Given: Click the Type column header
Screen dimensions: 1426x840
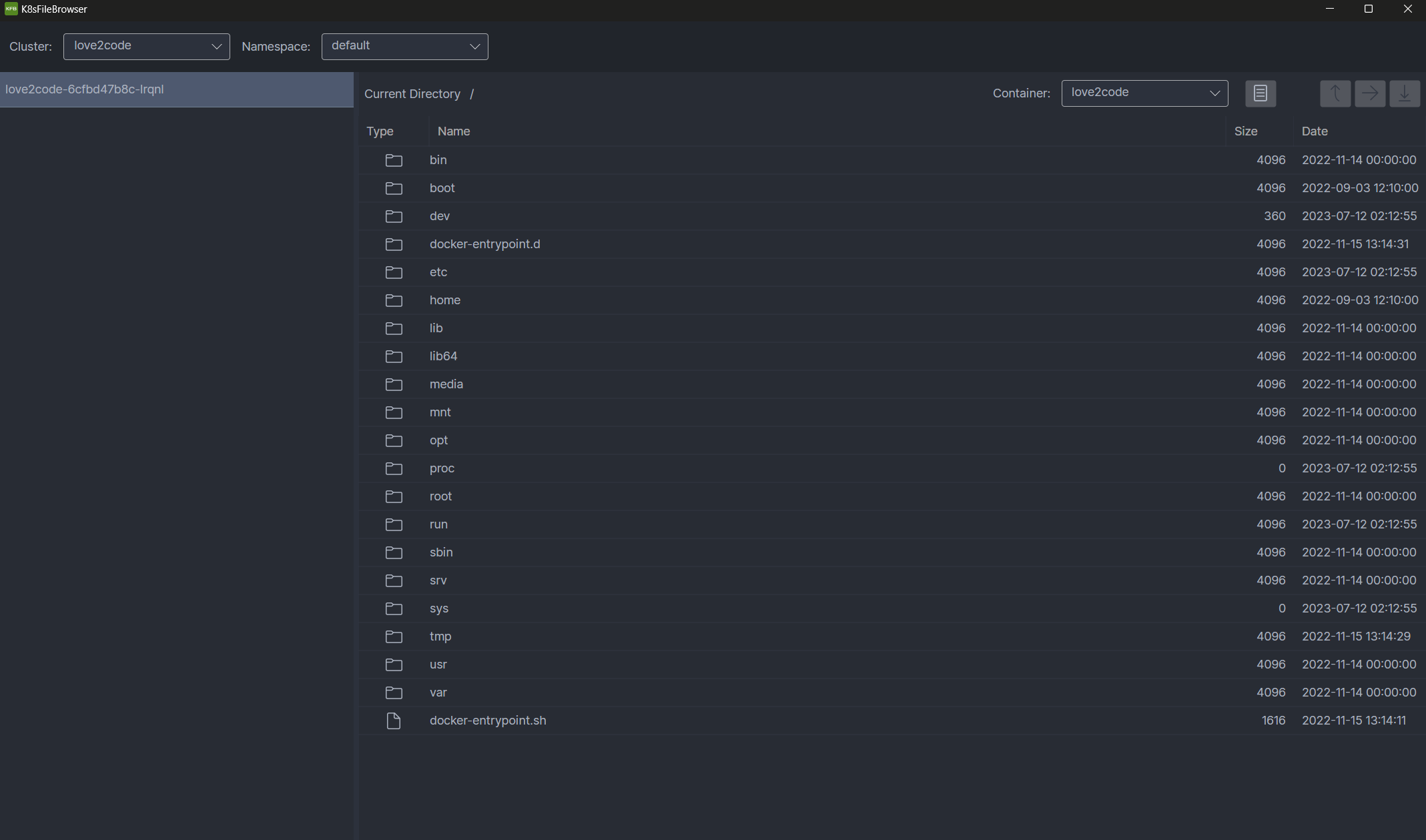Looking at the screenshot, I should [380, 131].
